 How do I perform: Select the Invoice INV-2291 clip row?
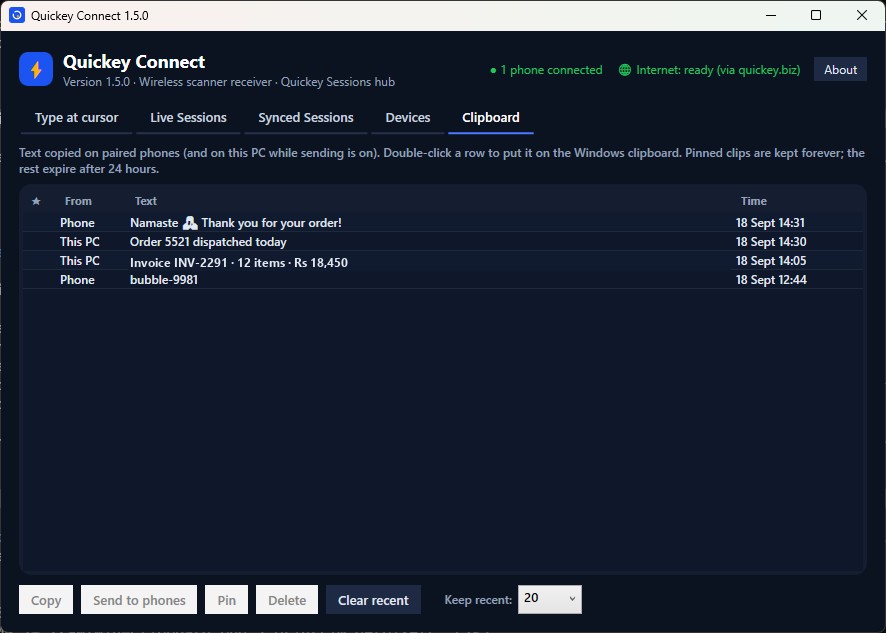(x=442, y=261)
